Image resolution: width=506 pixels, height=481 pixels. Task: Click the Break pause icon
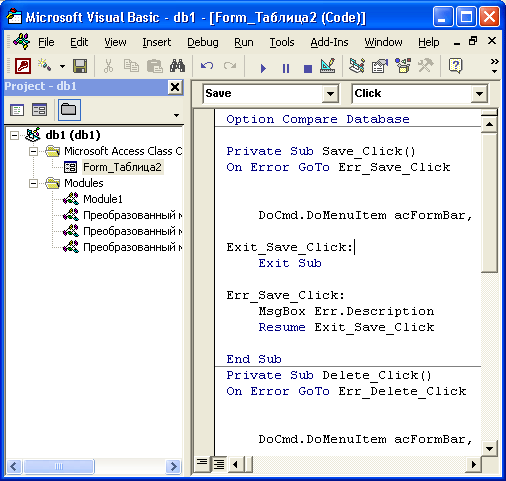tap(286, 68)
